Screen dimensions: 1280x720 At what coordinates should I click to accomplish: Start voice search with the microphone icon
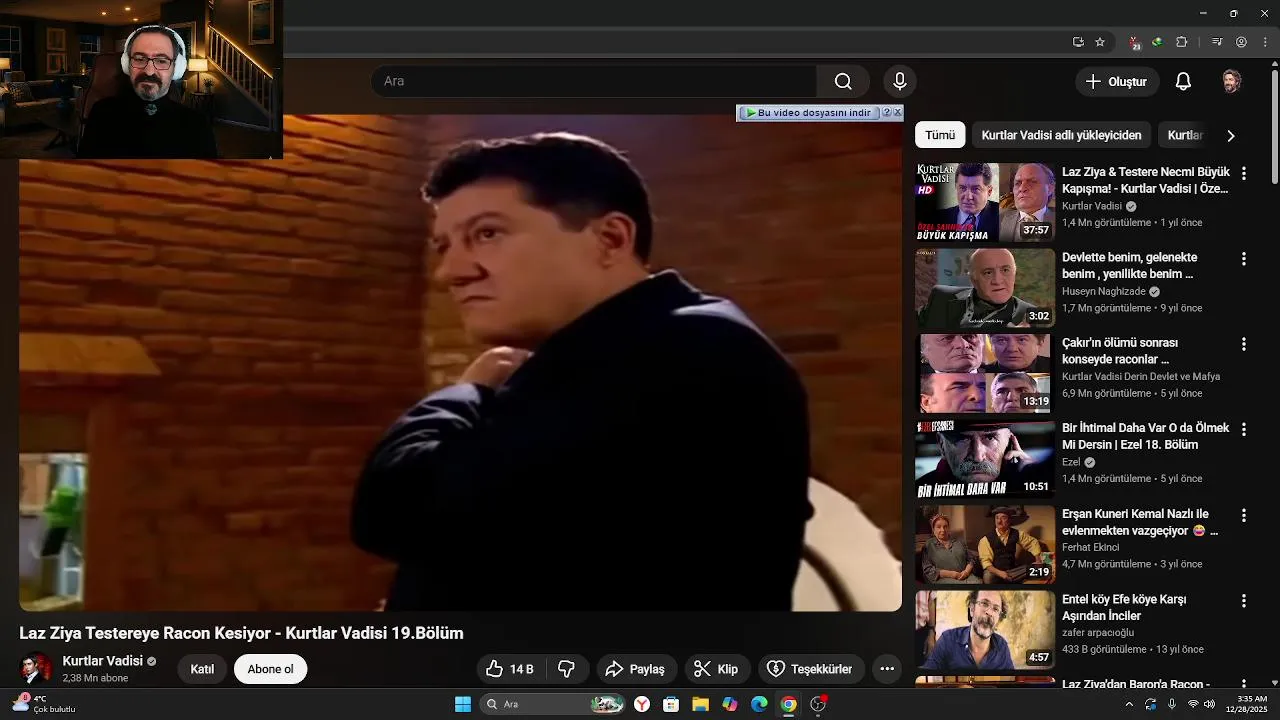[x=899, y=81]
